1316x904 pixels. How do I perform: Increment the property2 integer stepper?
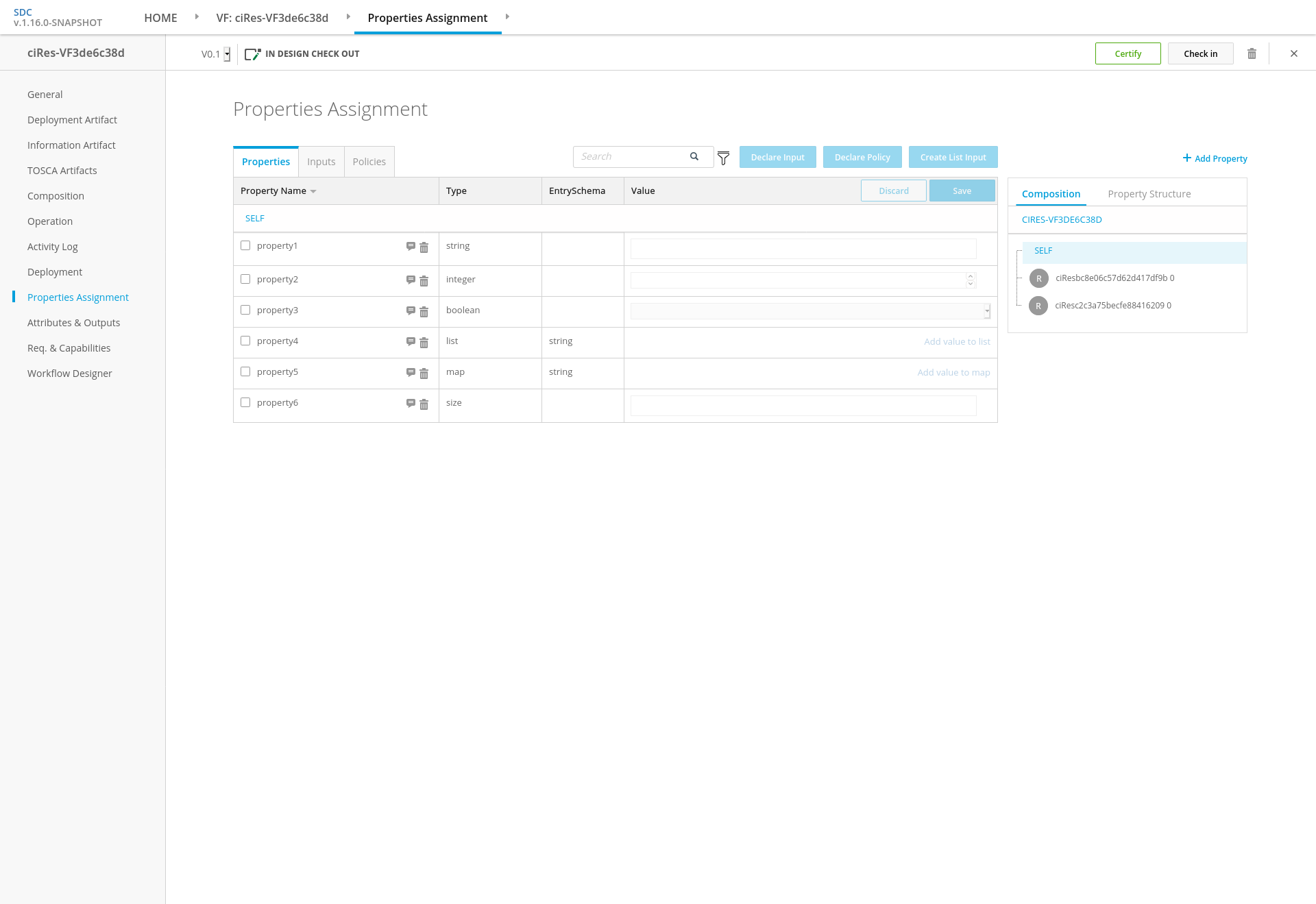(x=971, y=276)
